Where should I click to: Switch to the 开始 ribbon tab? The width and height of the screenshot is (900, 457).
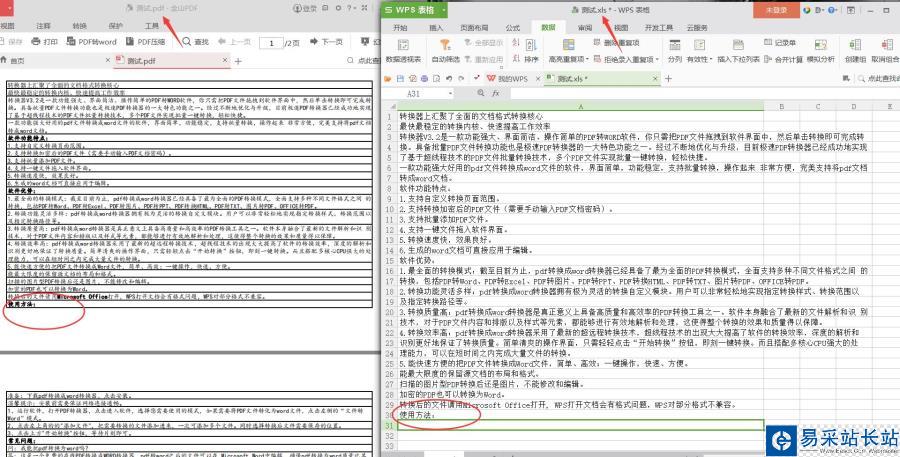point(400,28)
